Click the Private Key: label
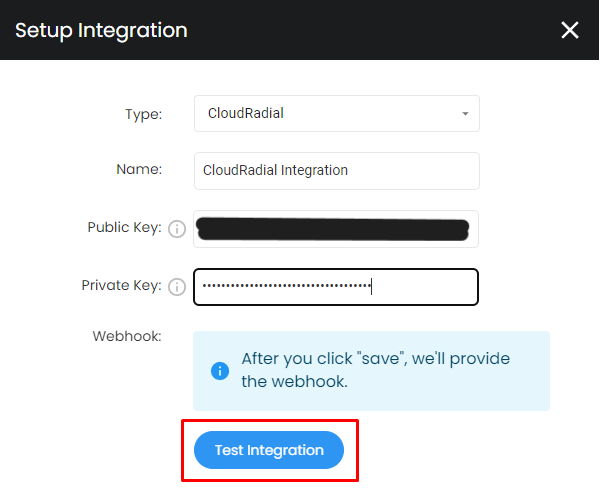The image size is (600, 500). click(122, 285)
